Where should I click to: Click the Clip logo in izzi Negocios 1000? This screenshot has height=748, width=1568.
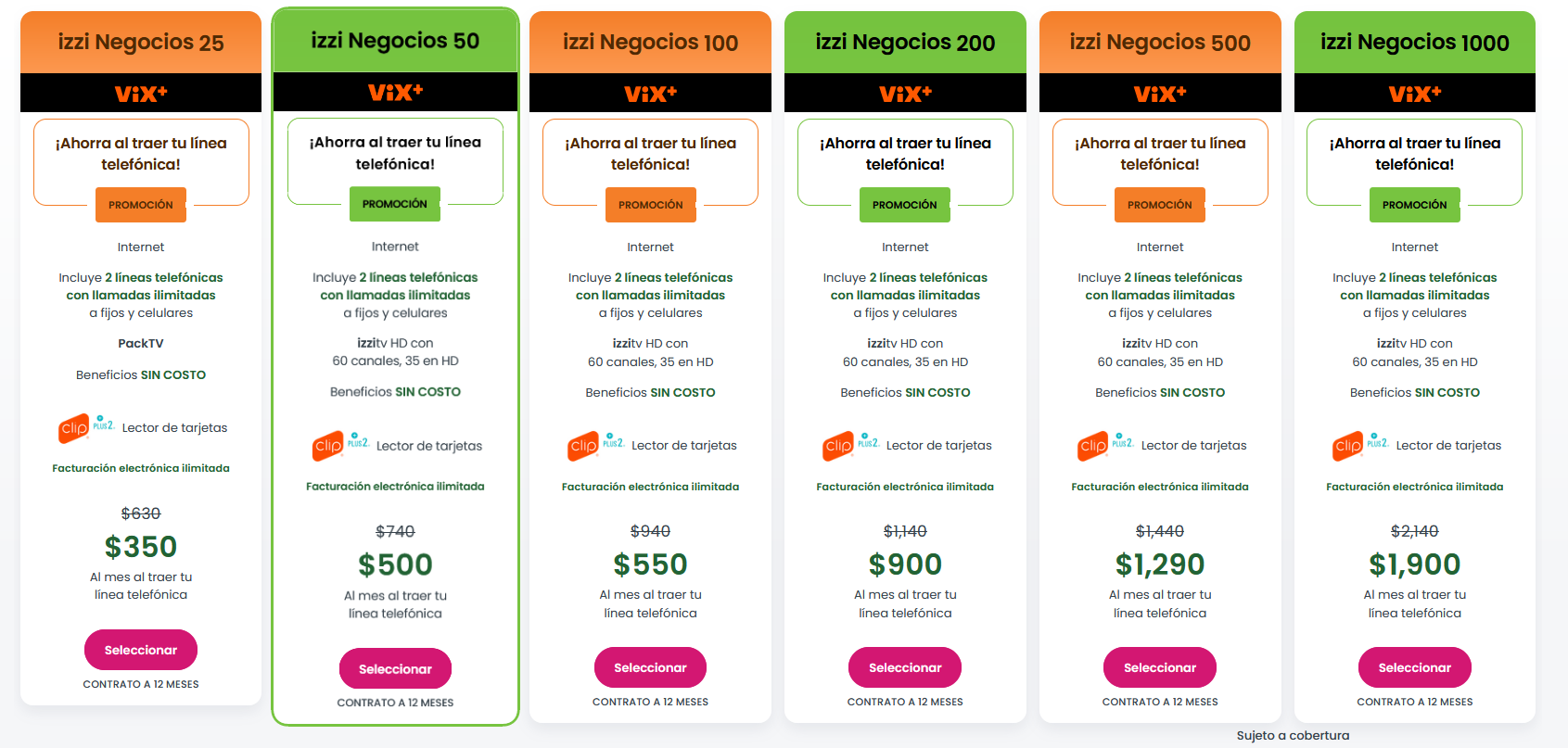click(1348, 446)
